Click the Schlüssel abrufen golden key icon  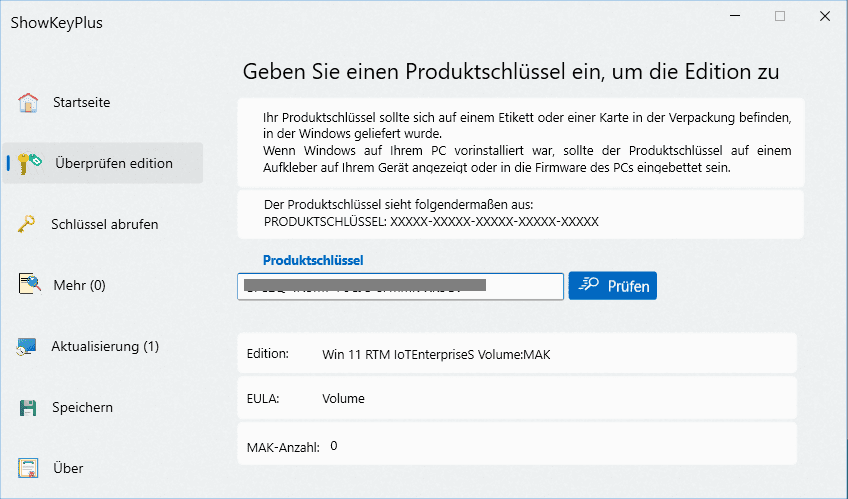pyautogui.click(x=26, y=224)
